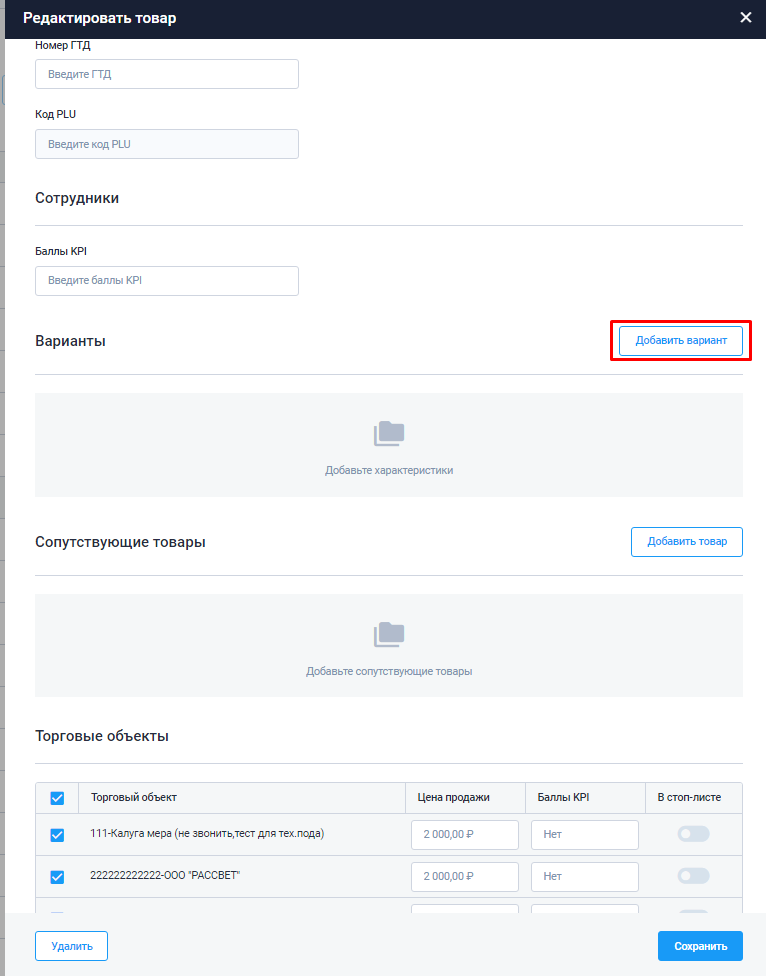Click folder icon in Варианты empty area
Screen dimensions: 766x976
coord(389,433)
